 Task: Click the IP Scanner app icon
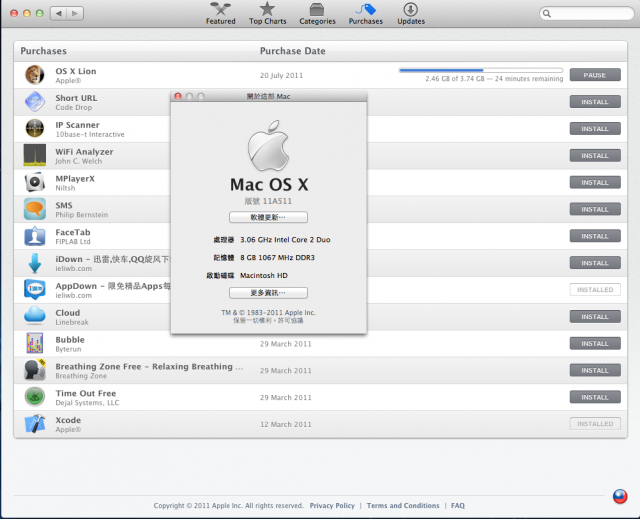pos(35,129)
